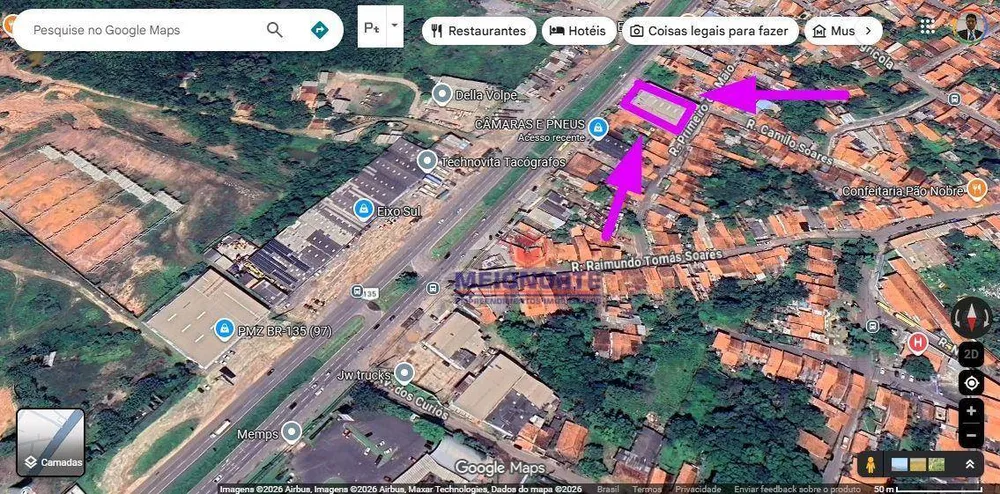Select the Technovita Tacógrafos pin

[x=427, y=161]
